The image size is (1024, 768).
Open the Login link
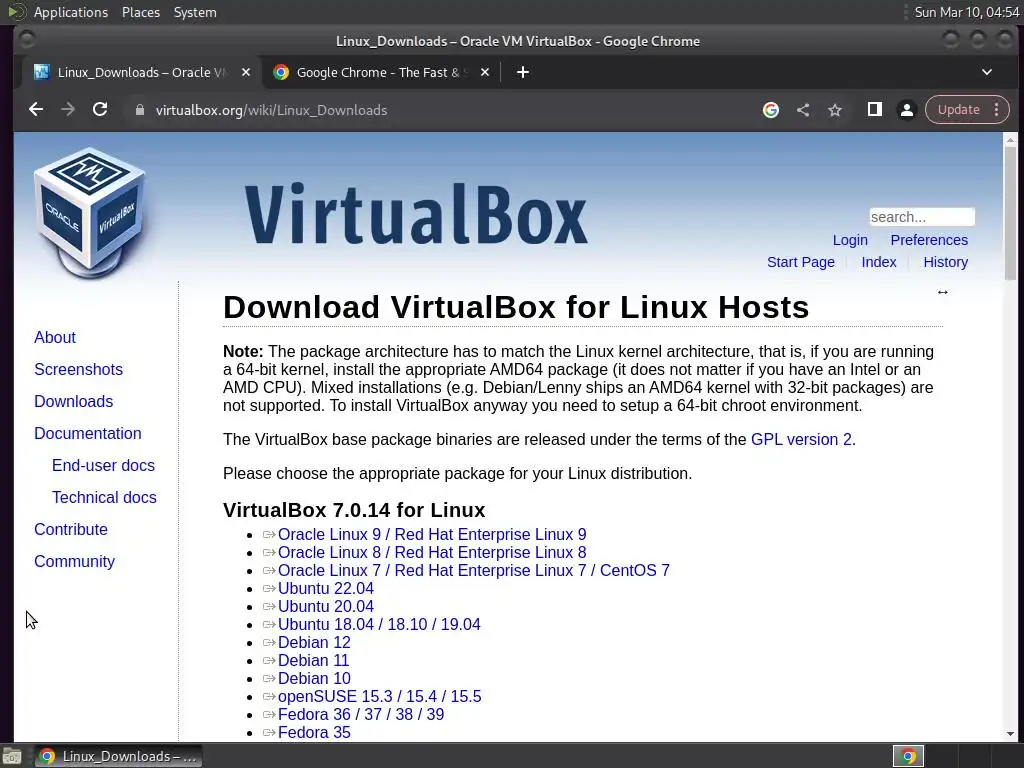coord(850,240)
